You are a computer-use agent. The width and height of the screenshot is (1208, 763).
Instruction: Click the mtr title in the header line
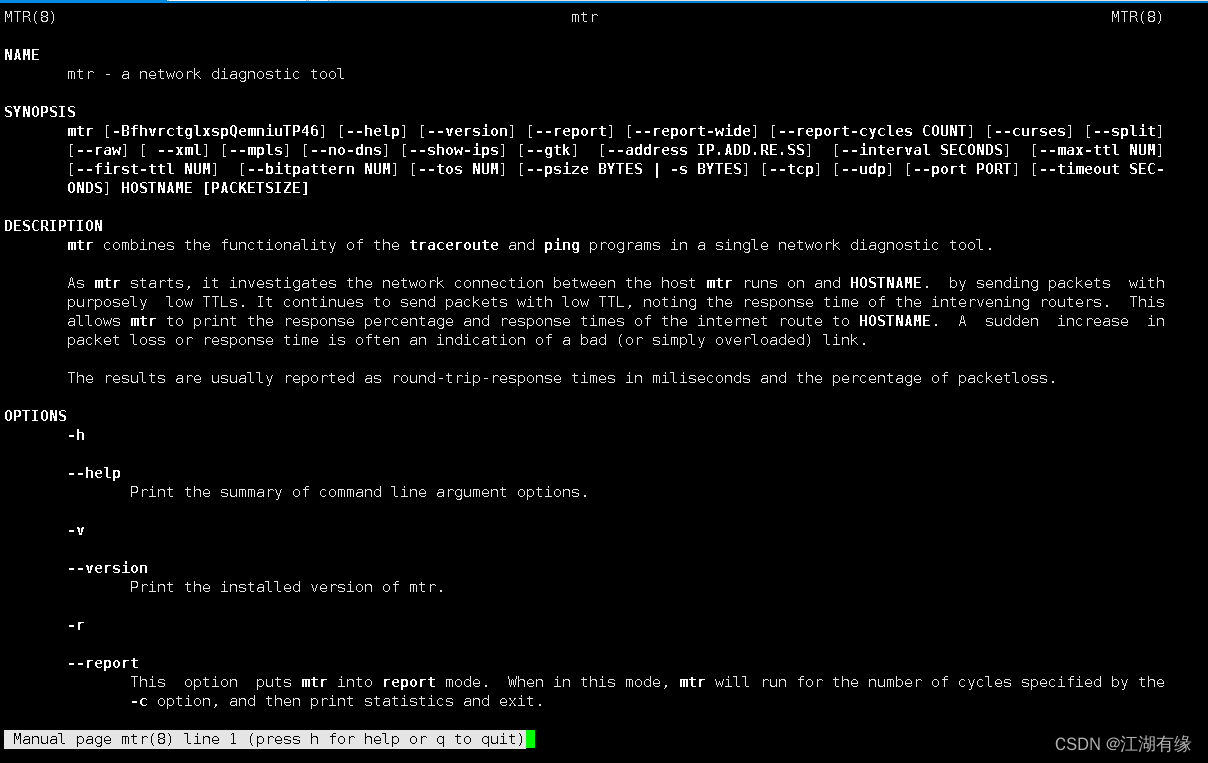(x=584, y=17)
